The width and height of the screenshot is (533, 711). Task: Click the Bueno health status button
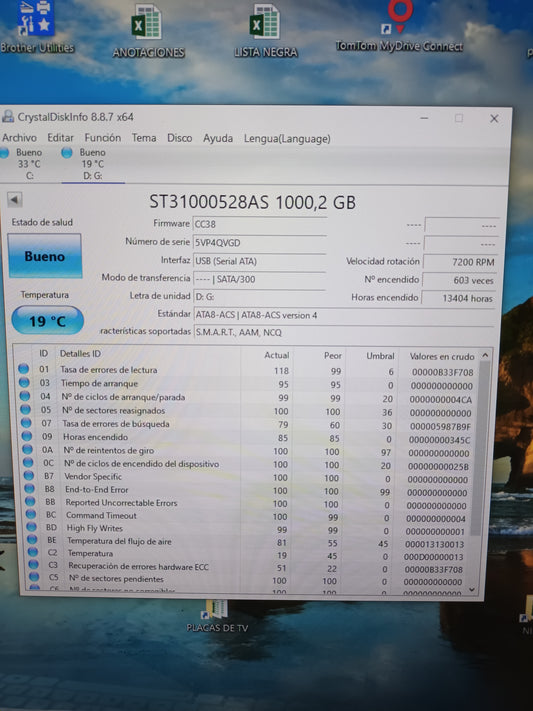[x=45, y=256]
